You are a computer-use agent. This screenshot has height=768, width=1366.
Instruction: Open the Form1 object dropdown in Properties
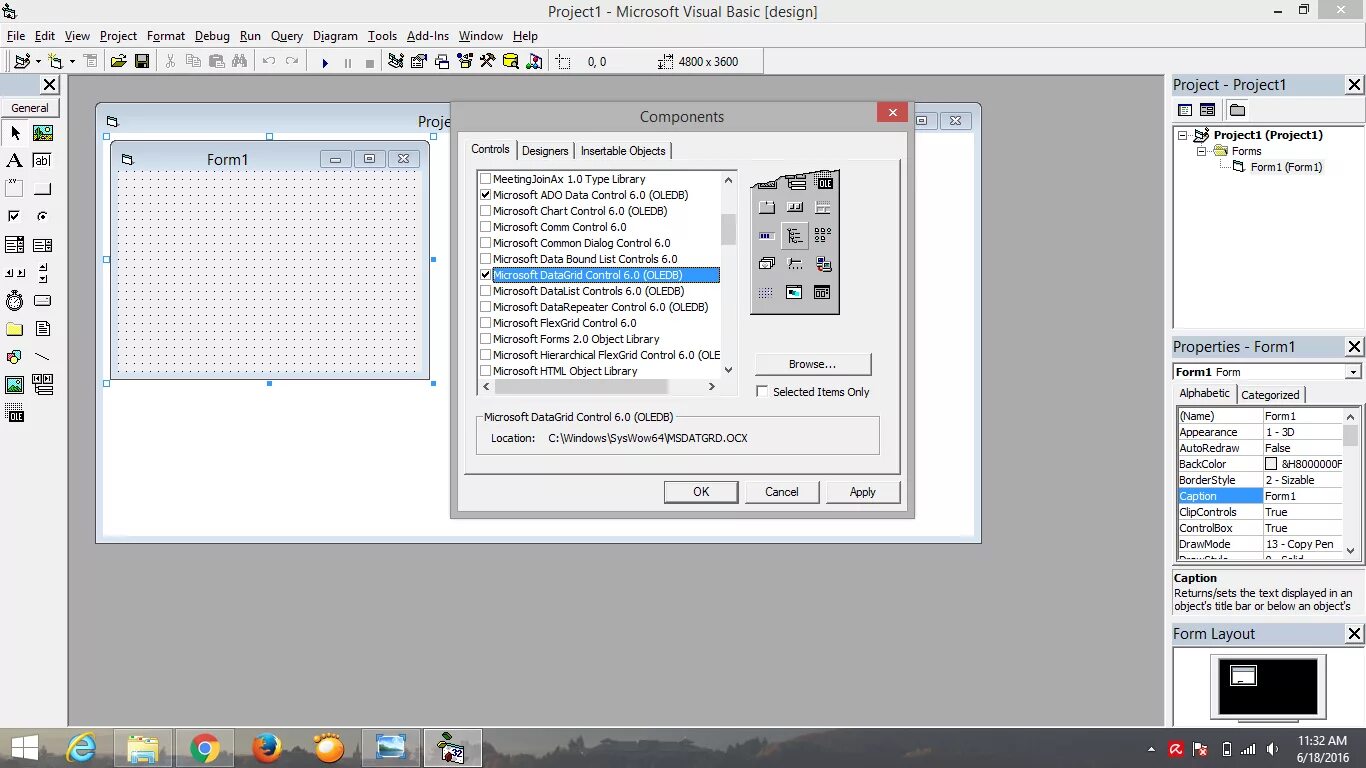point(1353,372)
